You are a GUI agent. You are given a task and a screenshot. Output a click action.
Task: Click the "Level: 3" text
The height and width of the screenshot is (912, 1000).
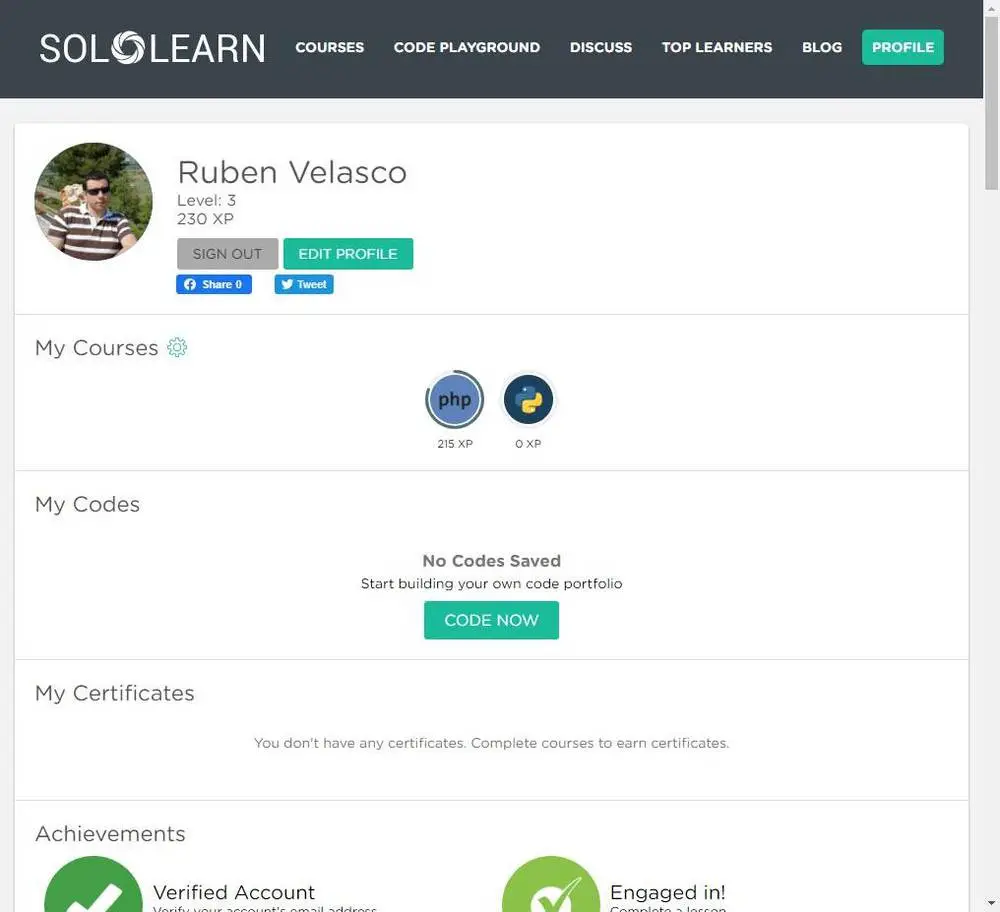click(x=206, y=200)
